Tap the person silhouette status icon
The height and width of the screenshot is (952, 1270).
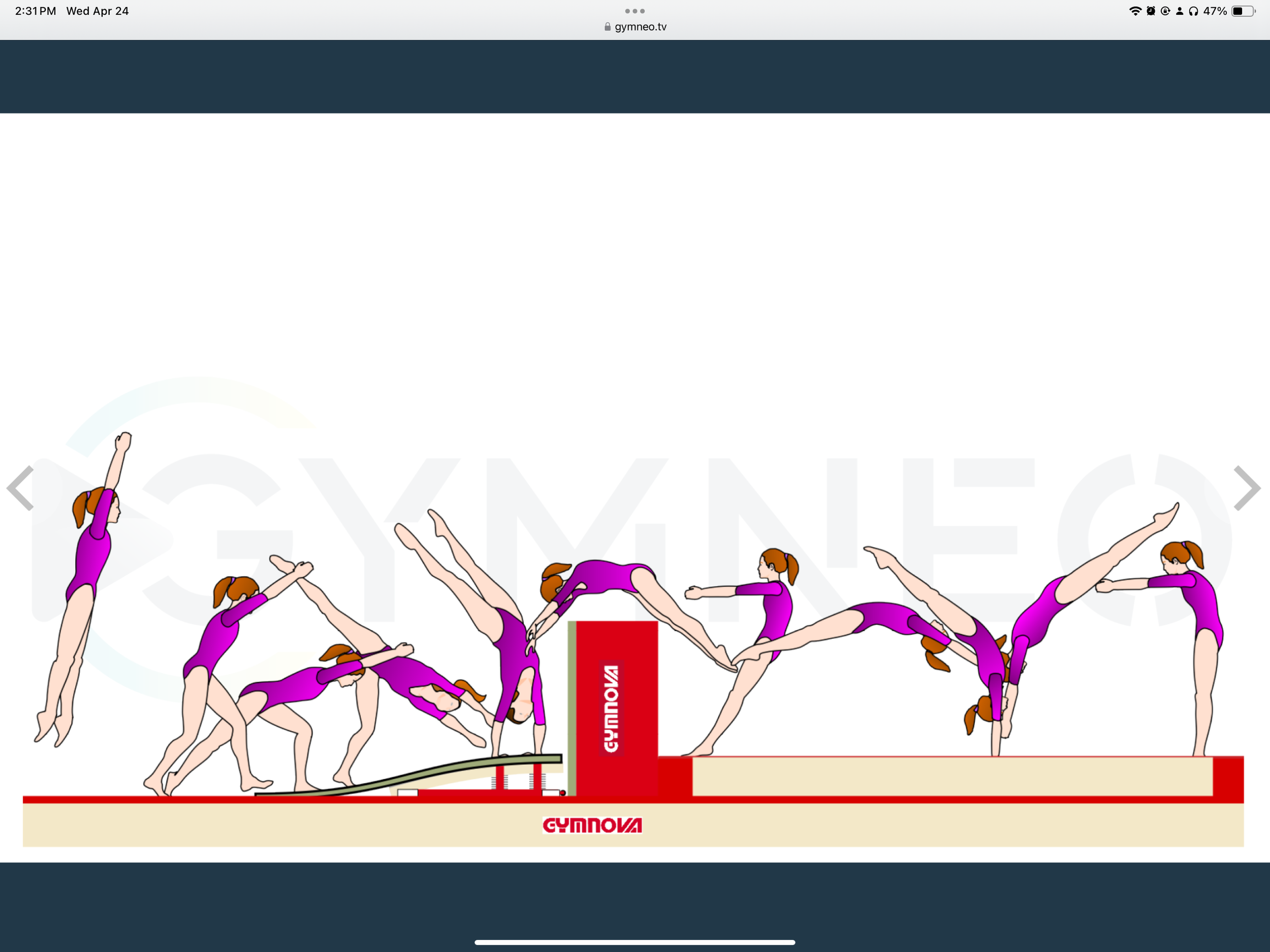1179,11
